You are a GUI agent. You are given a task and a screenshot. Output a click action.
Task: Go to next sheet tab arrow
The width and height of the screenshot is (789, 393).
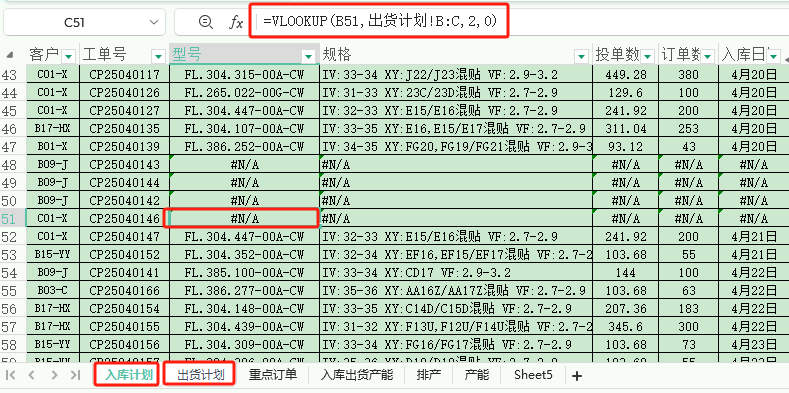pos(54,375)
